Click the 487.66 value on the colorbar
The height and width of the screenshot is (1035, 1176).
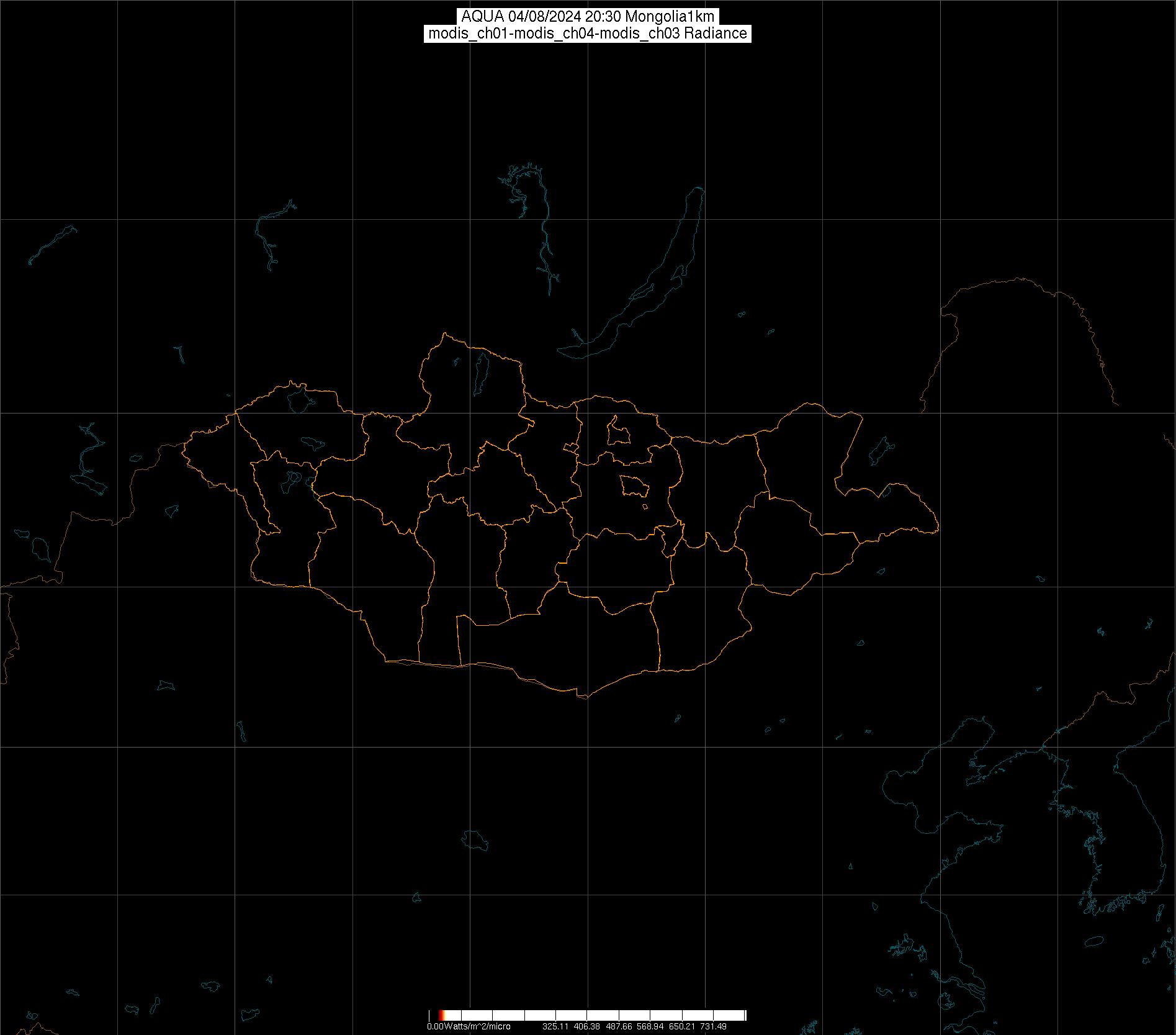point(619,1026)
